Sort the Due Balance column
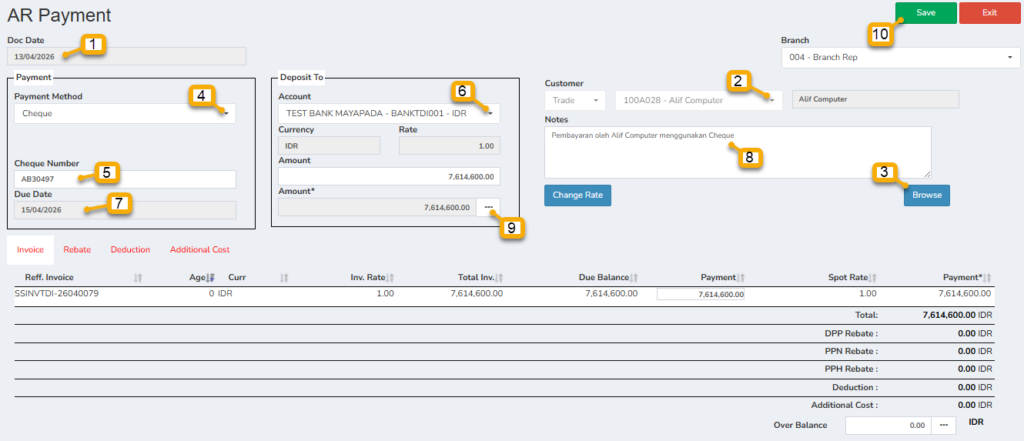1024x441 pixels. (x=634, y=277)
